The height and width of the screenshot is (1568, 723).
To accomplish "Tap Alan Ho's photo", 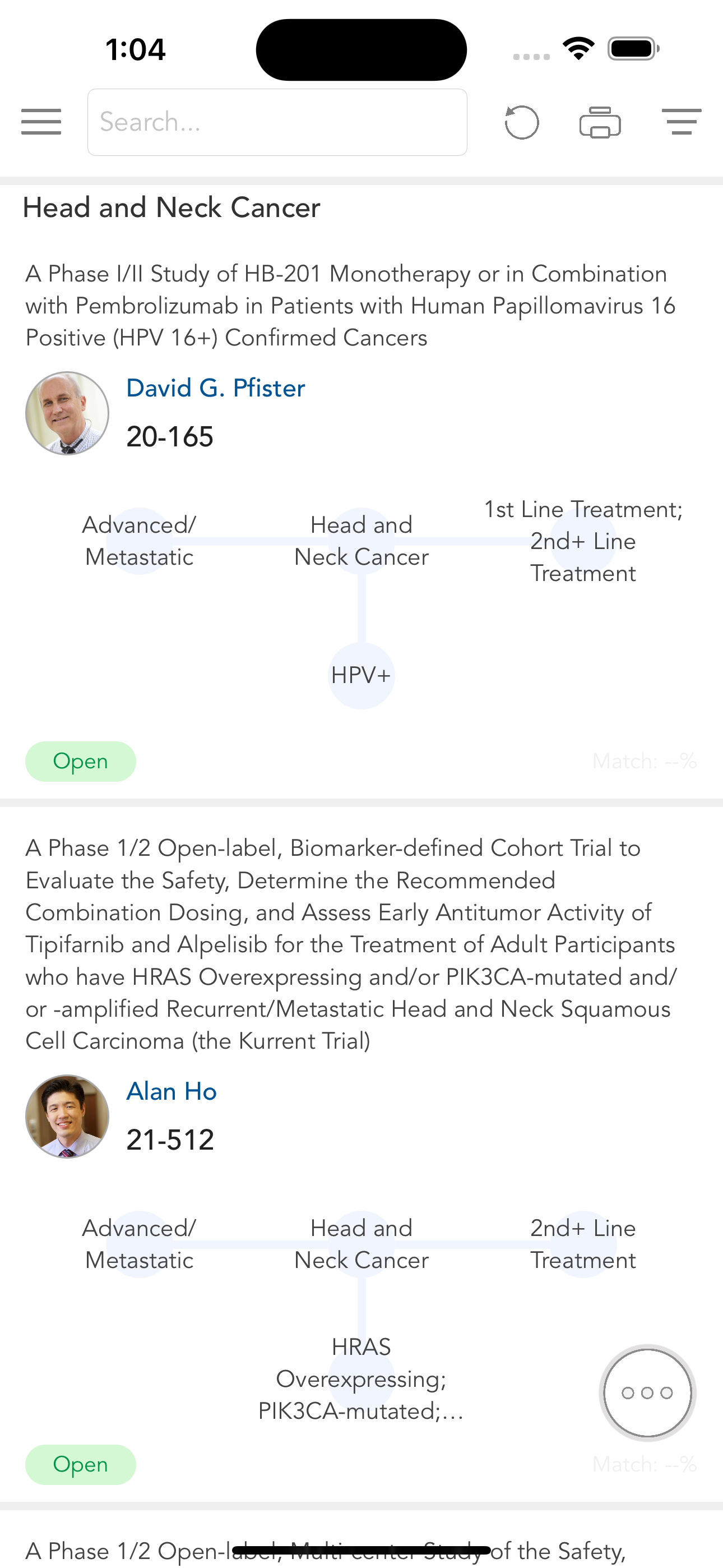I will pyautogui.click(x=67, y=1117).
